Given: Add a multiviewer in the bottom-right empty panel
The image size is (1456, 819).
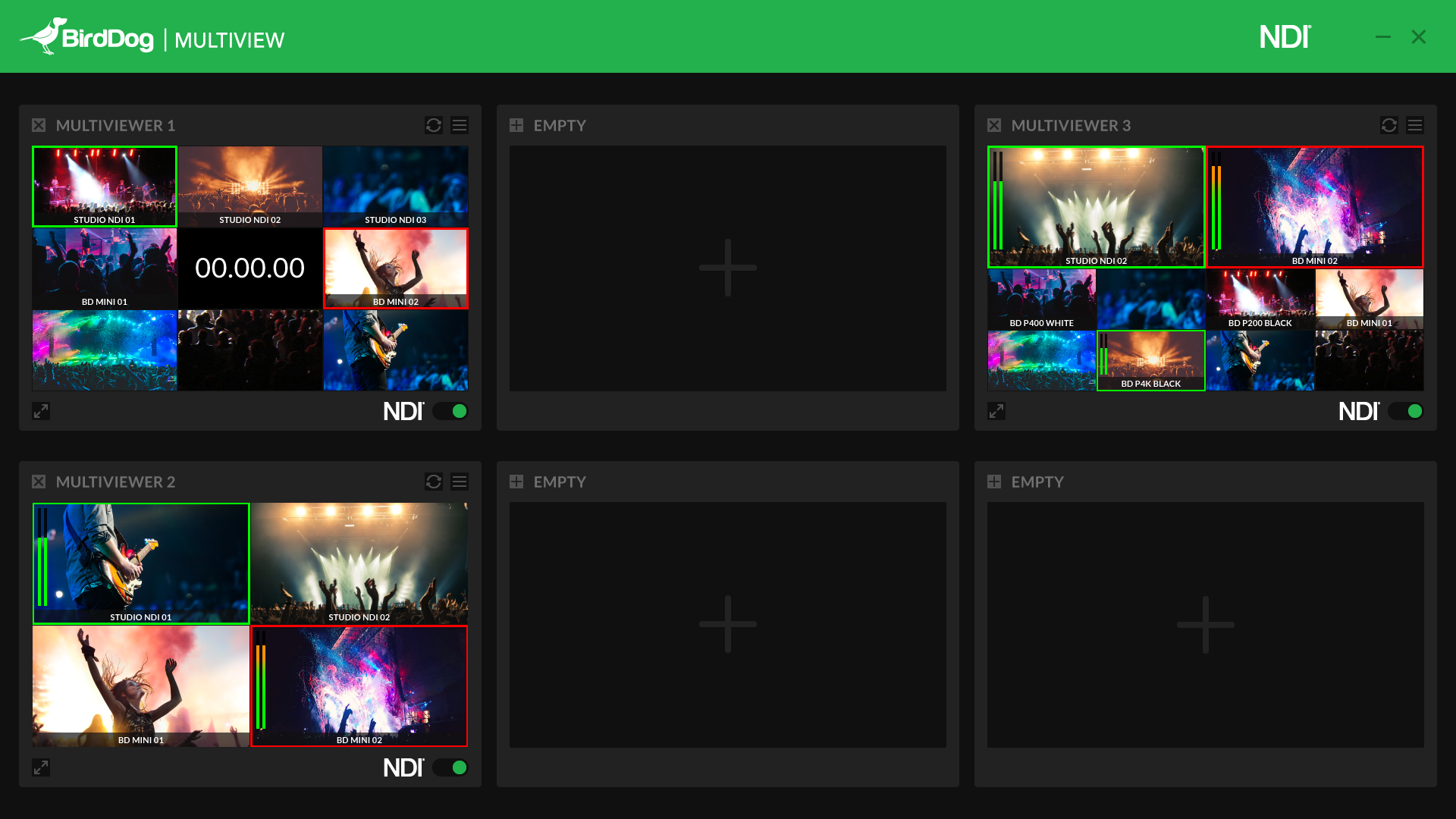Looking at the screenshot, I should 1206,624.
